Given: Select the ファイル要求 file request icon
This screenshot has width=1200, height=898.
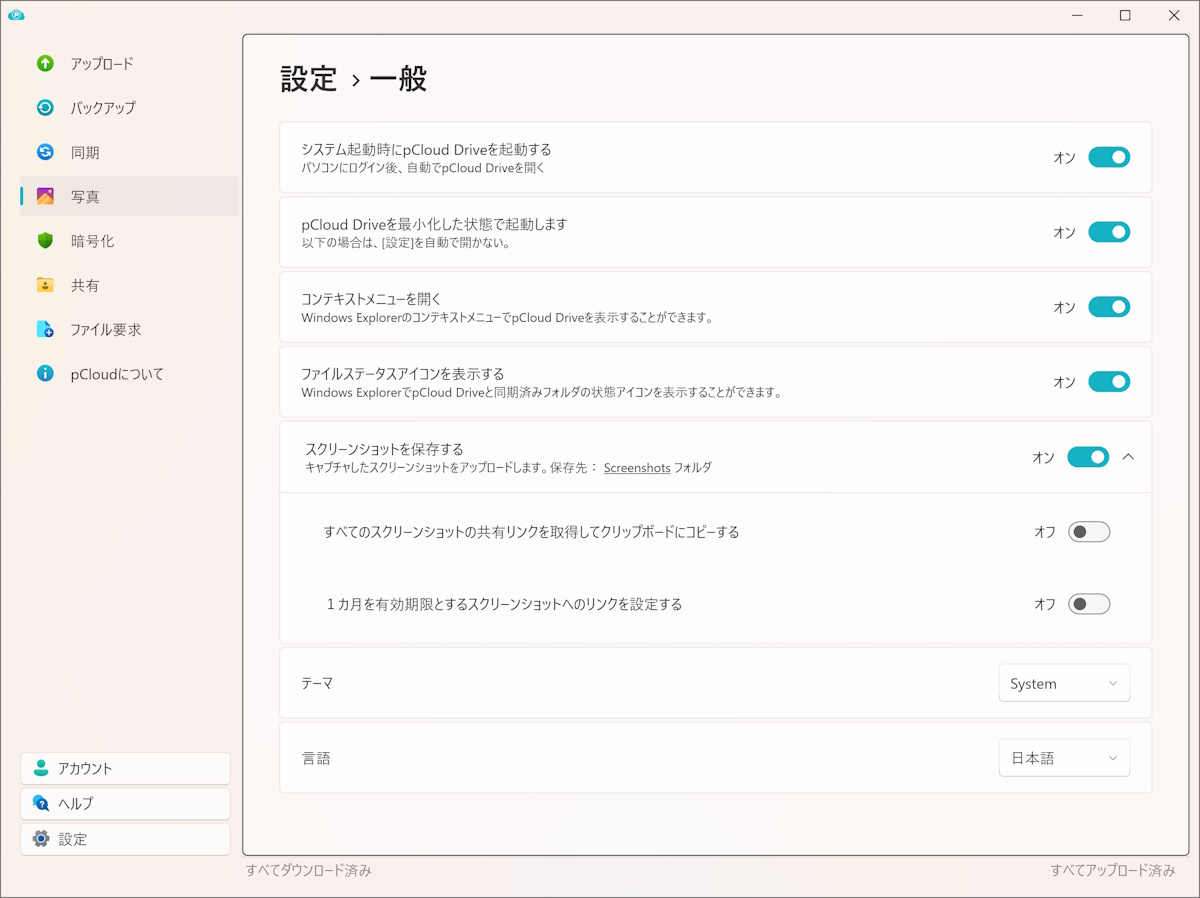Looking at the screenshot, I should [45, 329].
